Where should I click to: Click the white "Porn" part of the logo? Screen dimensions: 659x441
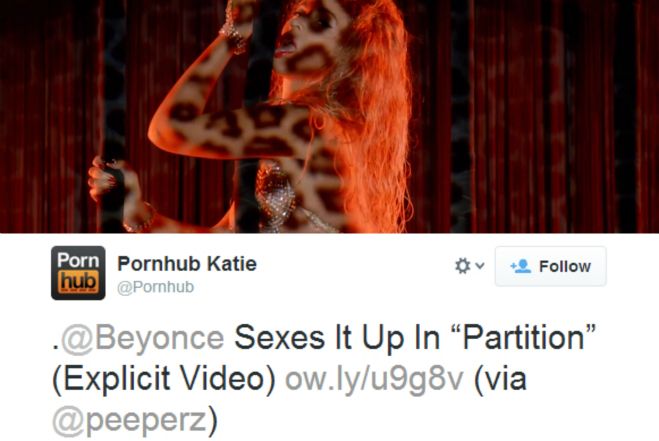(78, 260)
